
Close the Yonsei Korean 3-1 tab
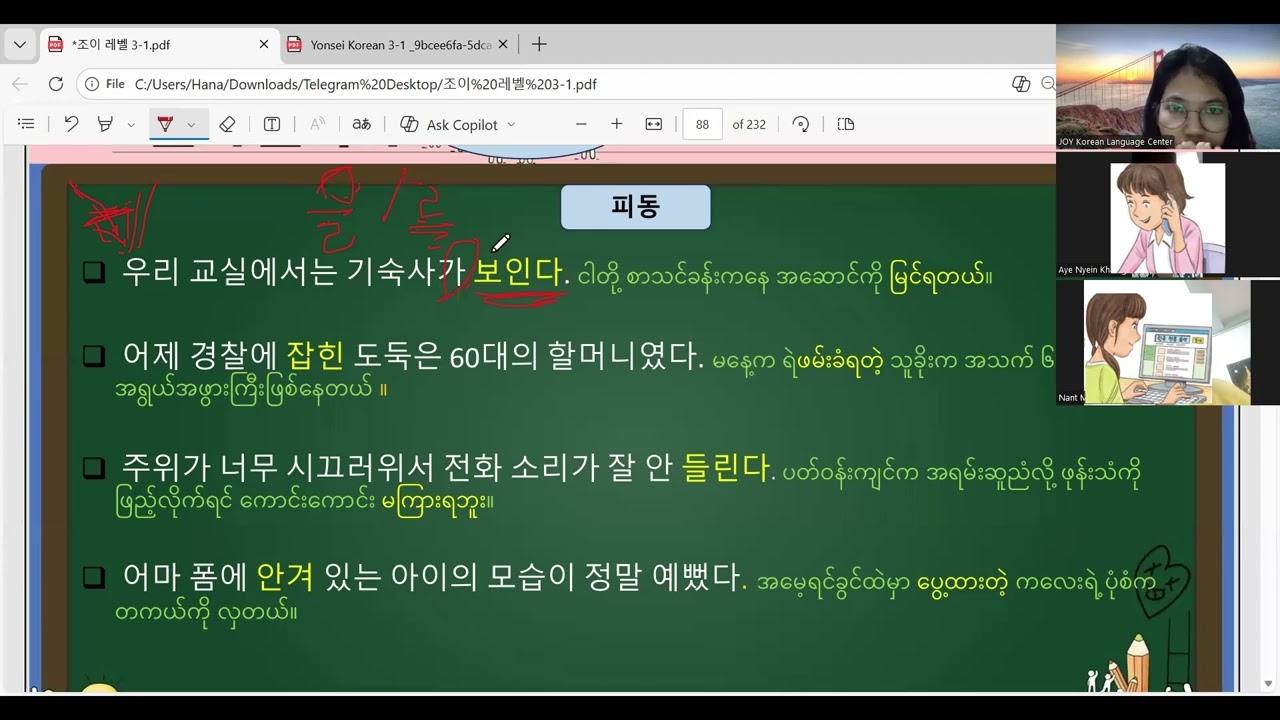coord(503,44)
